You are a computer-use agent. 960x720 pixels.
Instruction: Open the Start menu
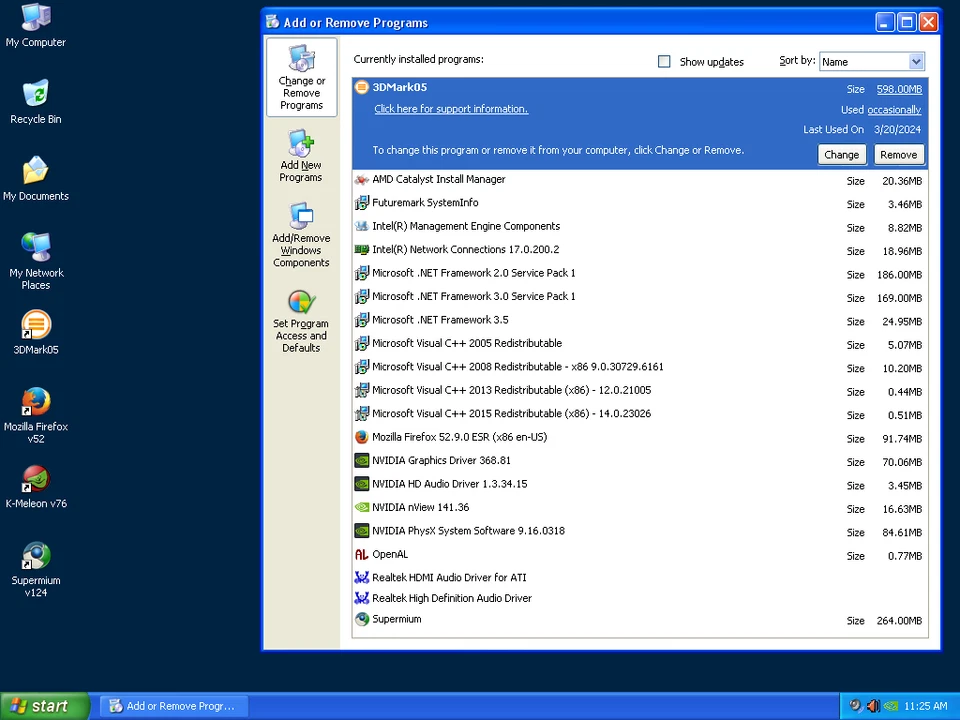(40, 706)
